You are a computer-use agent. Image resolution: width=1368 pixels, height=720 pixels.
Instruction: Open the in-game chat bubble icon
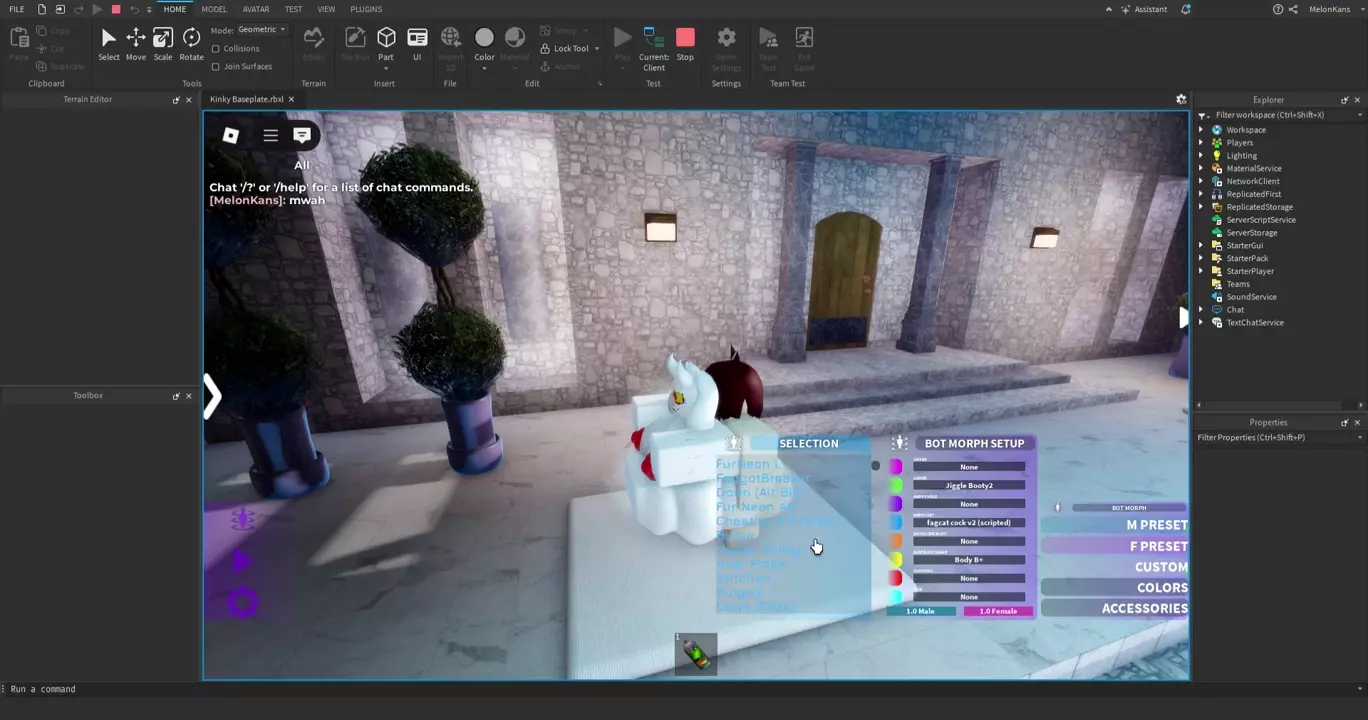(302, 135)
